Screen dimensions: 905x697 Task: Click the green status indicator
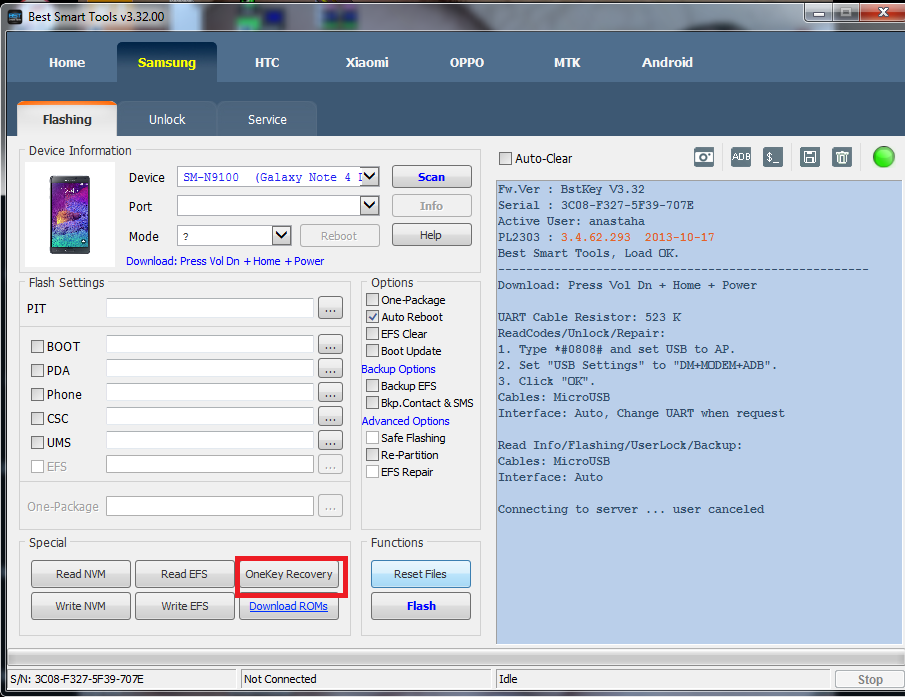coord(883,157)
